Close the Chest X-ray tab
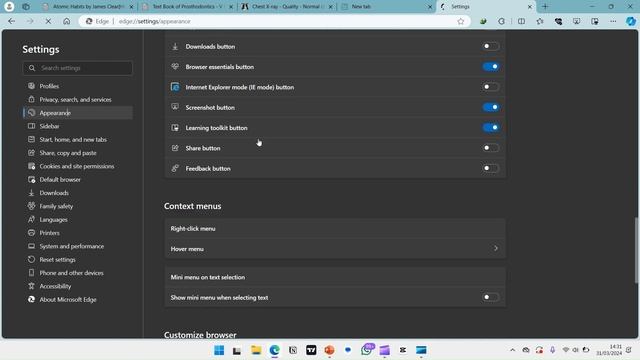Viewport: 640px width, 360px height. [331, 7]
